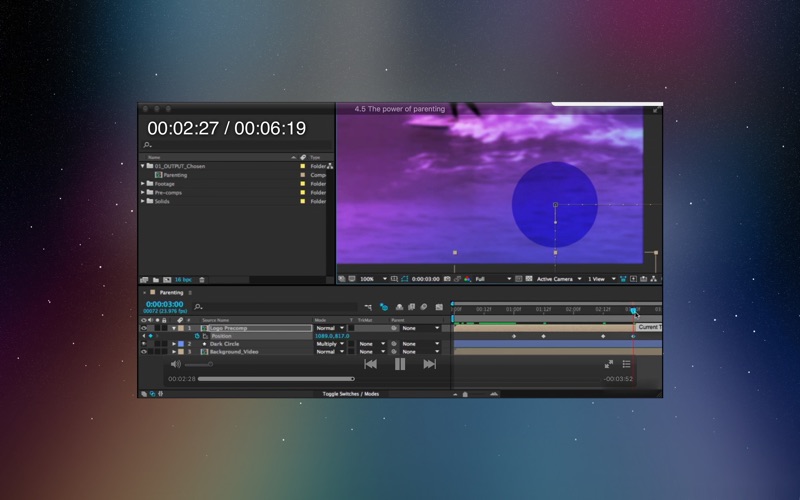Open the Composition Mini-Flowchart icon
800x500 pixels.
click(368, 307)
